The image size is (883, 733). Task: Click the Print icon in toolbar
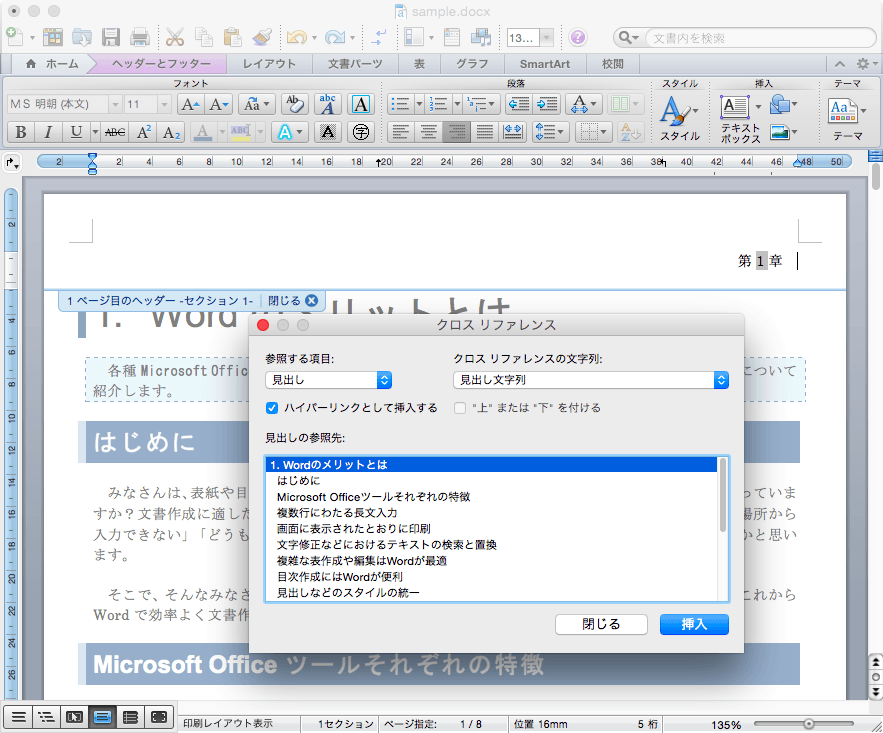[x=140, y=38]
